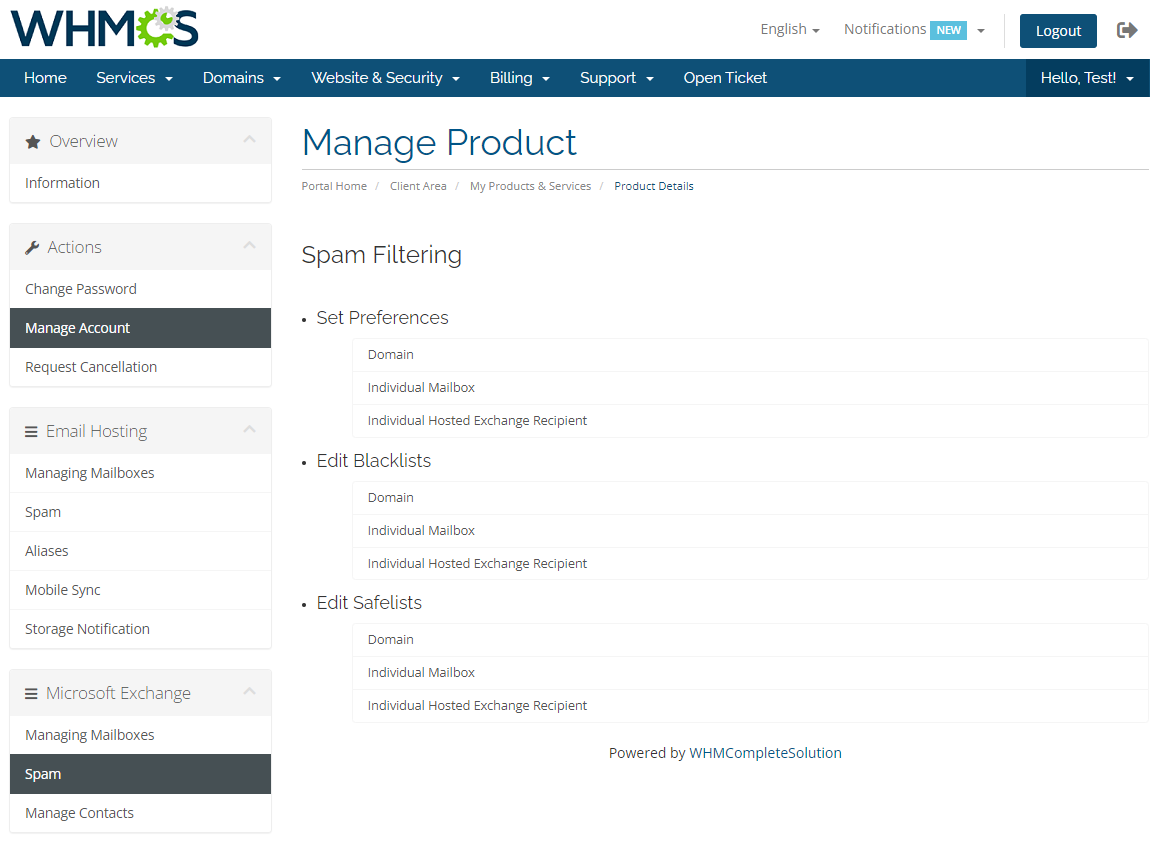
Task: Click Individual Hosted Exchange Recipient under Set Preferences
Action: 750,421
